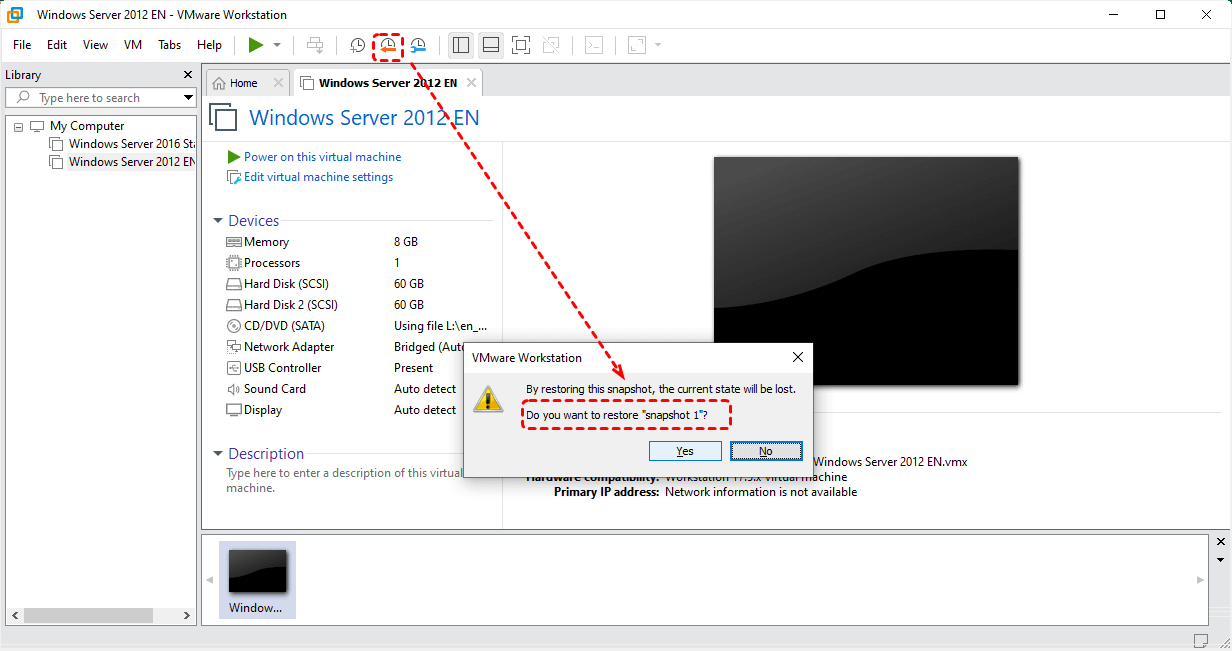Viewport: 1232px width, 651px height.
Task: Click the Take Snapshot clock icon
Action: 358,45
